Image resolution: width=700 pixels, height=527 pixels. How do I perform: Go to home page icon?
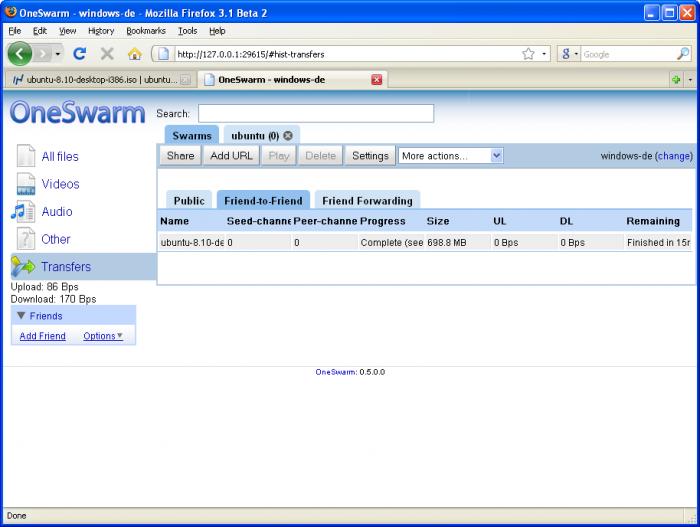point(134,54)
